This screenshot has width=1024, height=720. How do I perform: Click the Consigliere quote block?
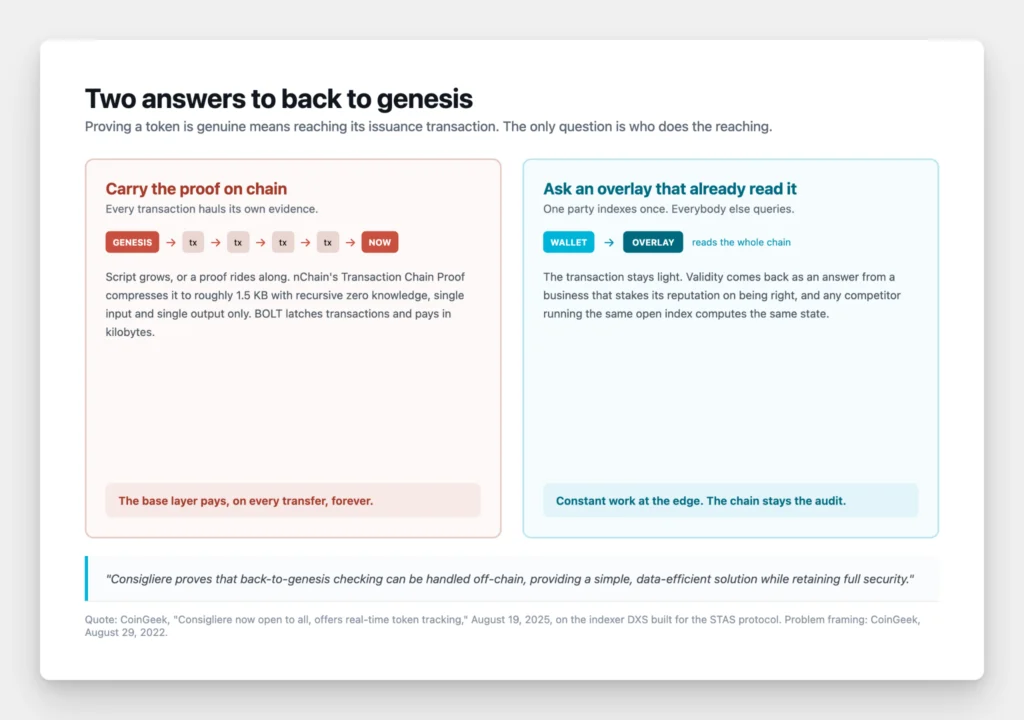(512, 579)
